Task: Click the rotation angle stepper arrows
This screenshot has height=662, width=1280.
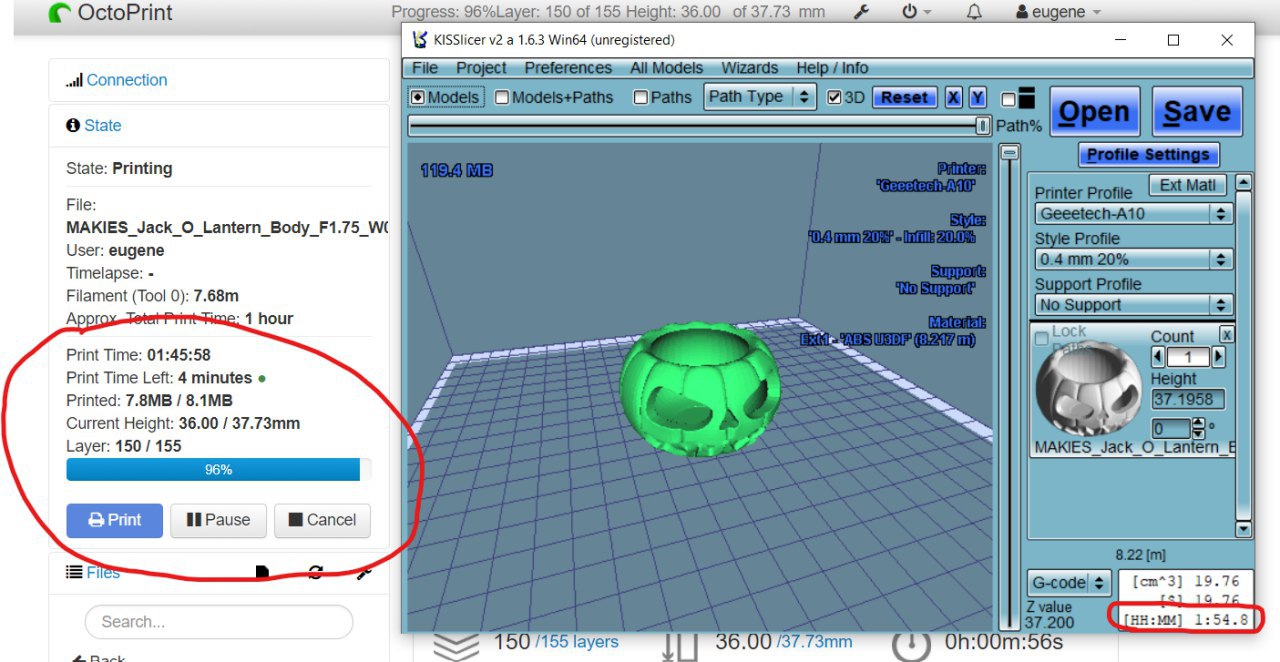Action: coord(1198,429)
